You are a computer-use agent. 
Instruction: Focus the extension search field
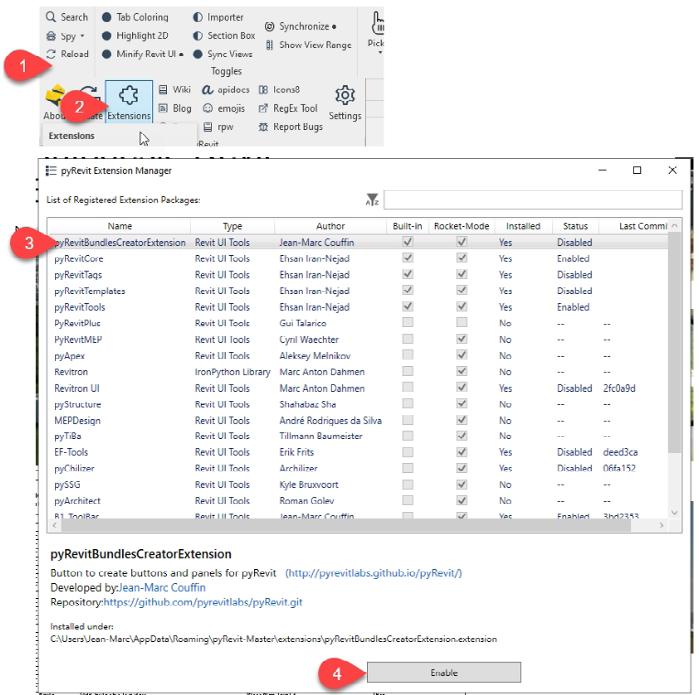[533, 199]
